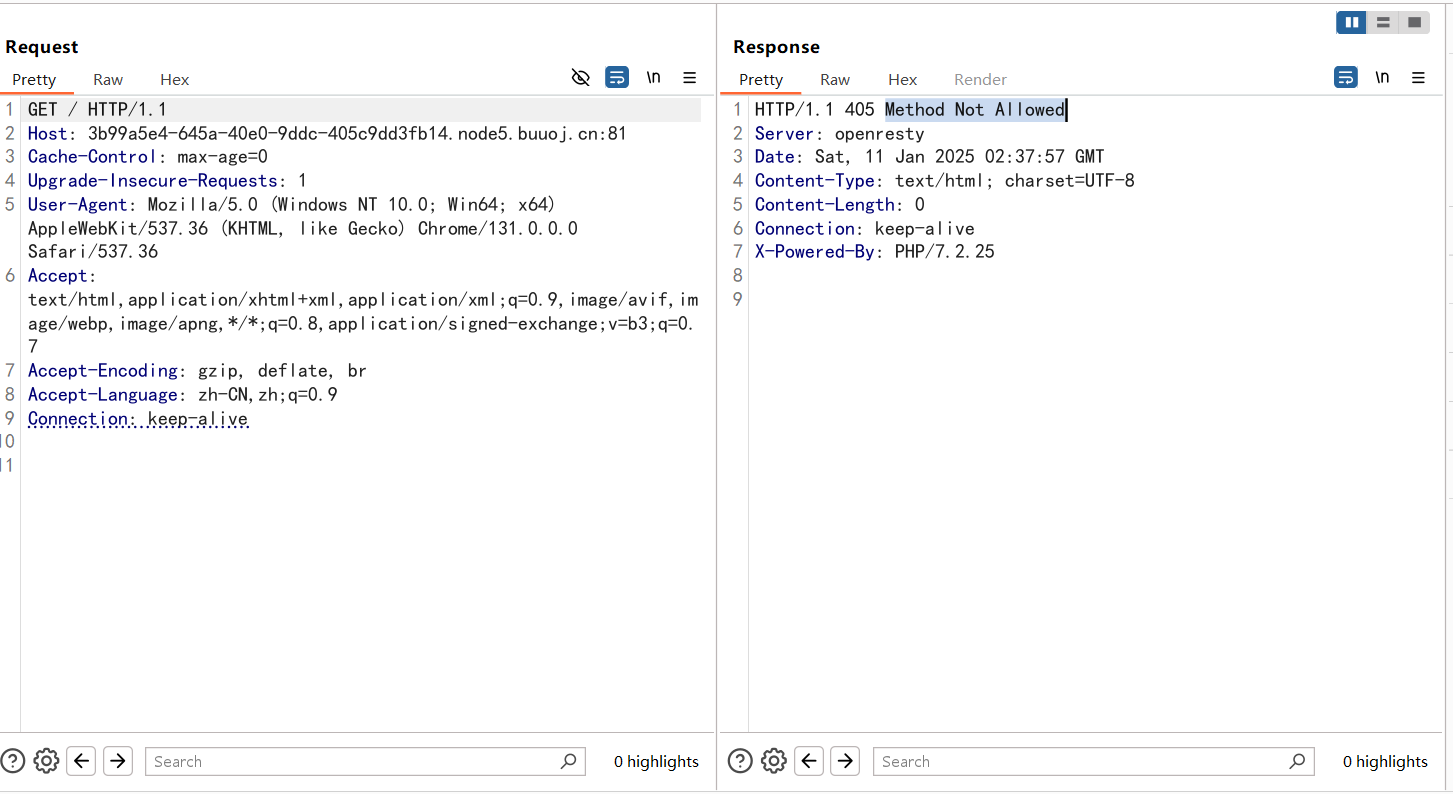
Task: Click the Request help question mark icon
Action: pos(12,761)
